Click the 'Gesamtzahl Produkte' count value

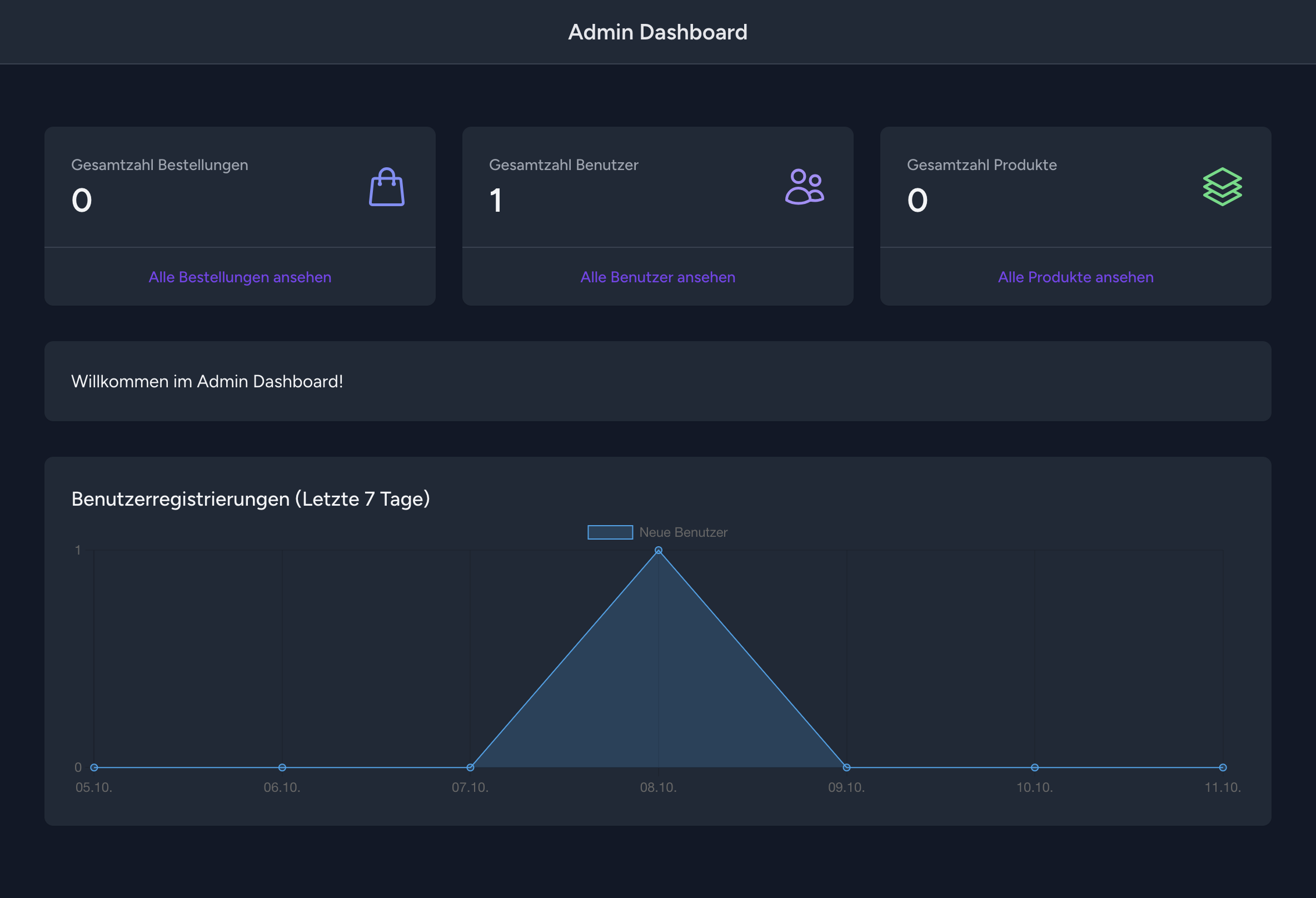click(x=918, y=201)
